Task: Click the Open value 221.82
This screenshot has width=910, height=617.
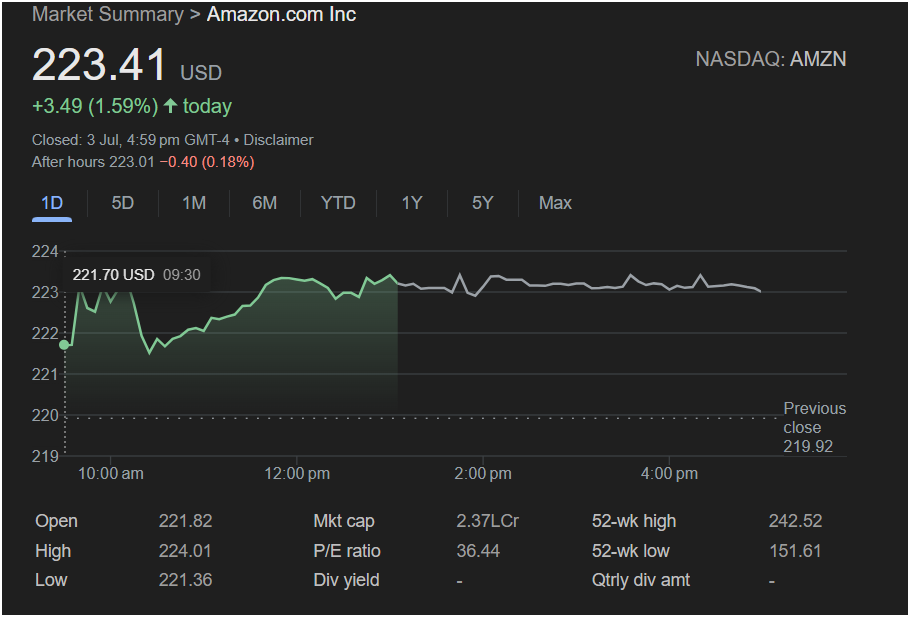Action: [x=186, y=521]
